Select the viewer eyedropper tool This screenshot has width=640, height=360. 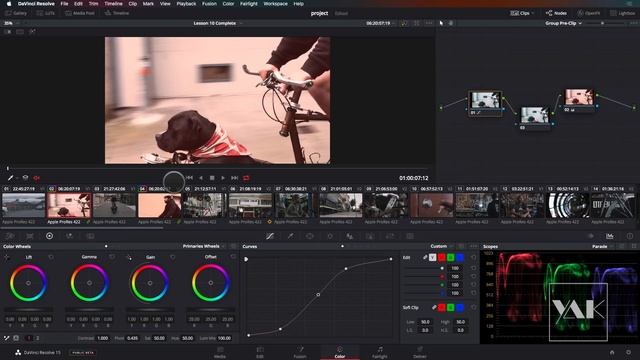(x=10, y=178)
